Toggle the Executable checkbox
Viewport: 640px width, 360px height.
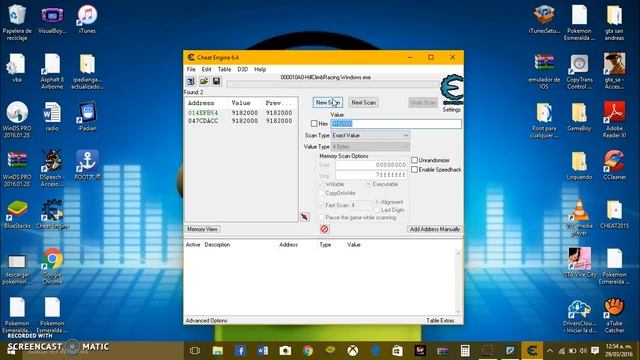click(368, 184)
